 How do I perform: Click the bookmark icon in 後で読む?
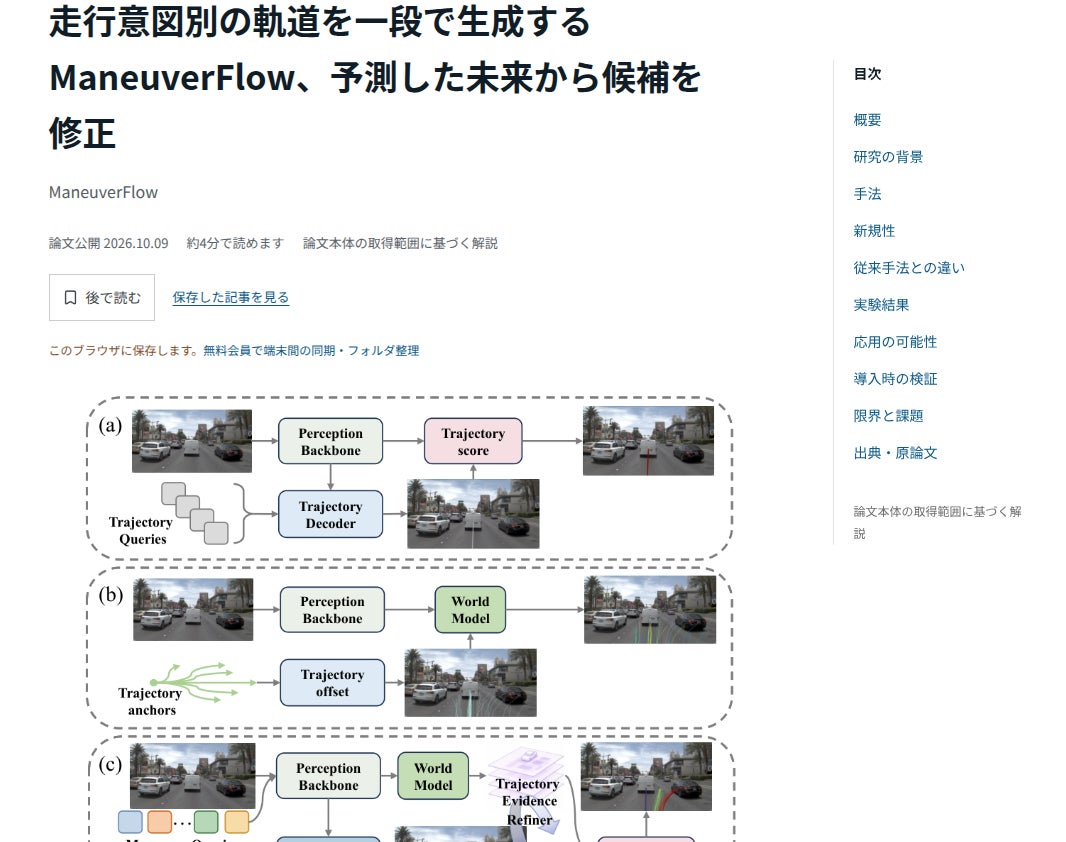[x=70, y=298]
